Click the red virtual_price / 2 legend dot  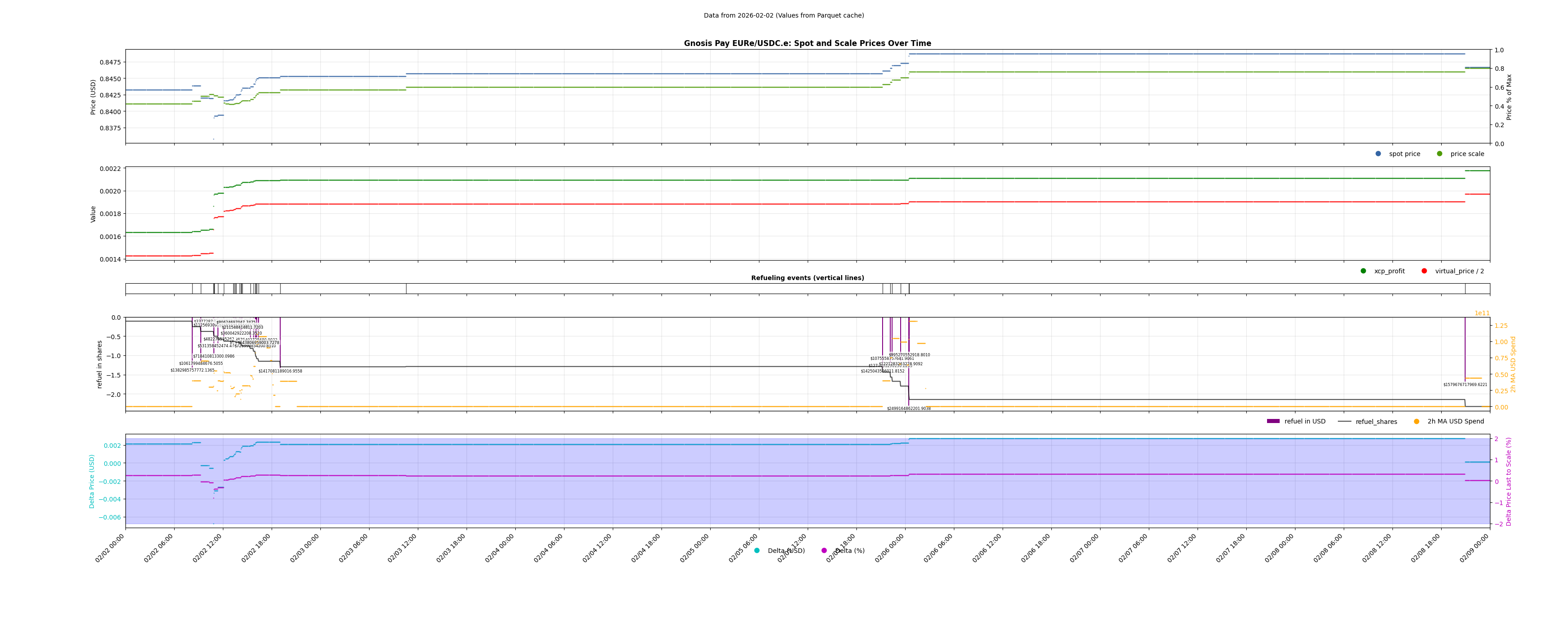click(x=1425, y=271)
